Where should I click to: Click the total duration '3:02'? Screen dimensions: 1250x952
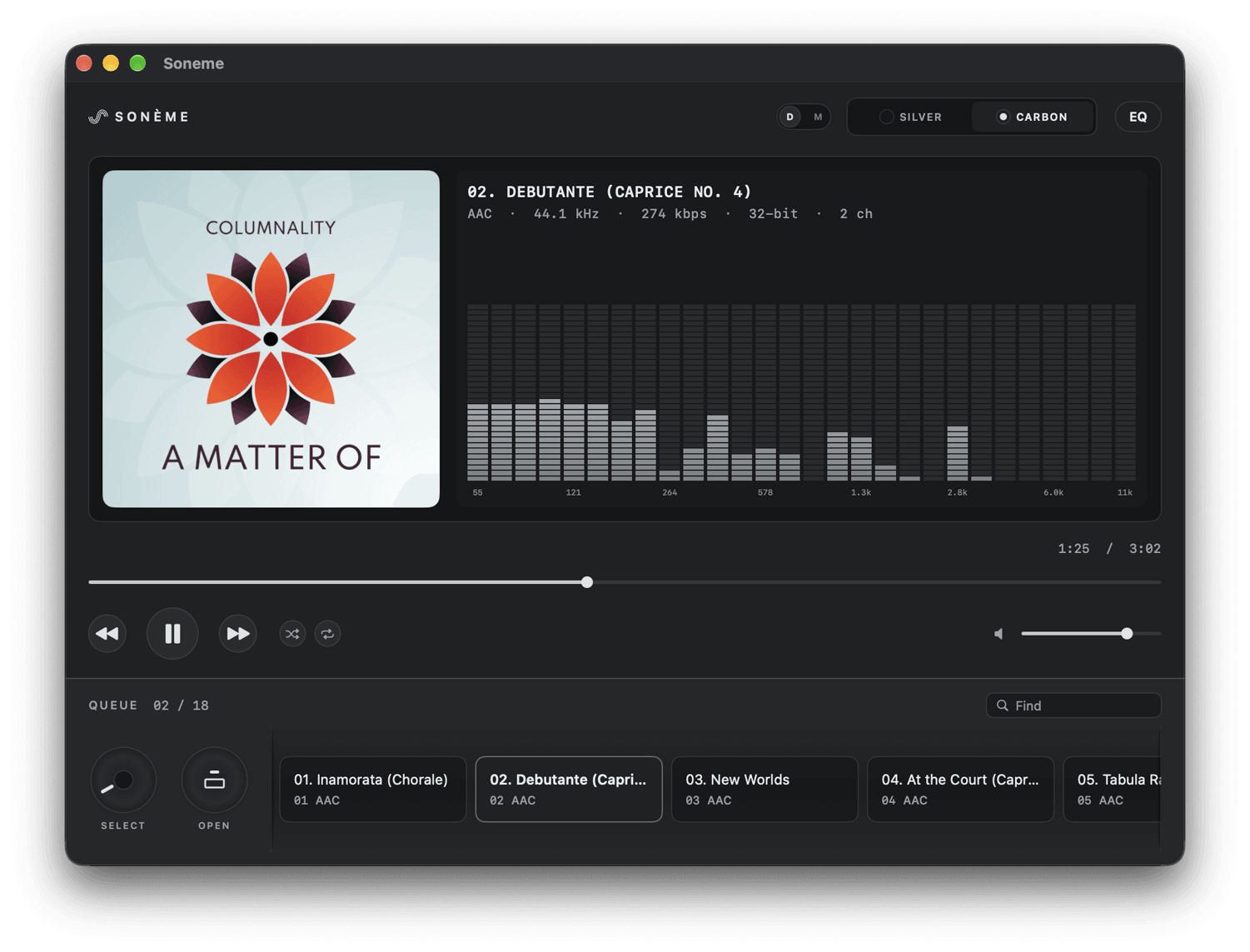click(x=1145, y=549)
